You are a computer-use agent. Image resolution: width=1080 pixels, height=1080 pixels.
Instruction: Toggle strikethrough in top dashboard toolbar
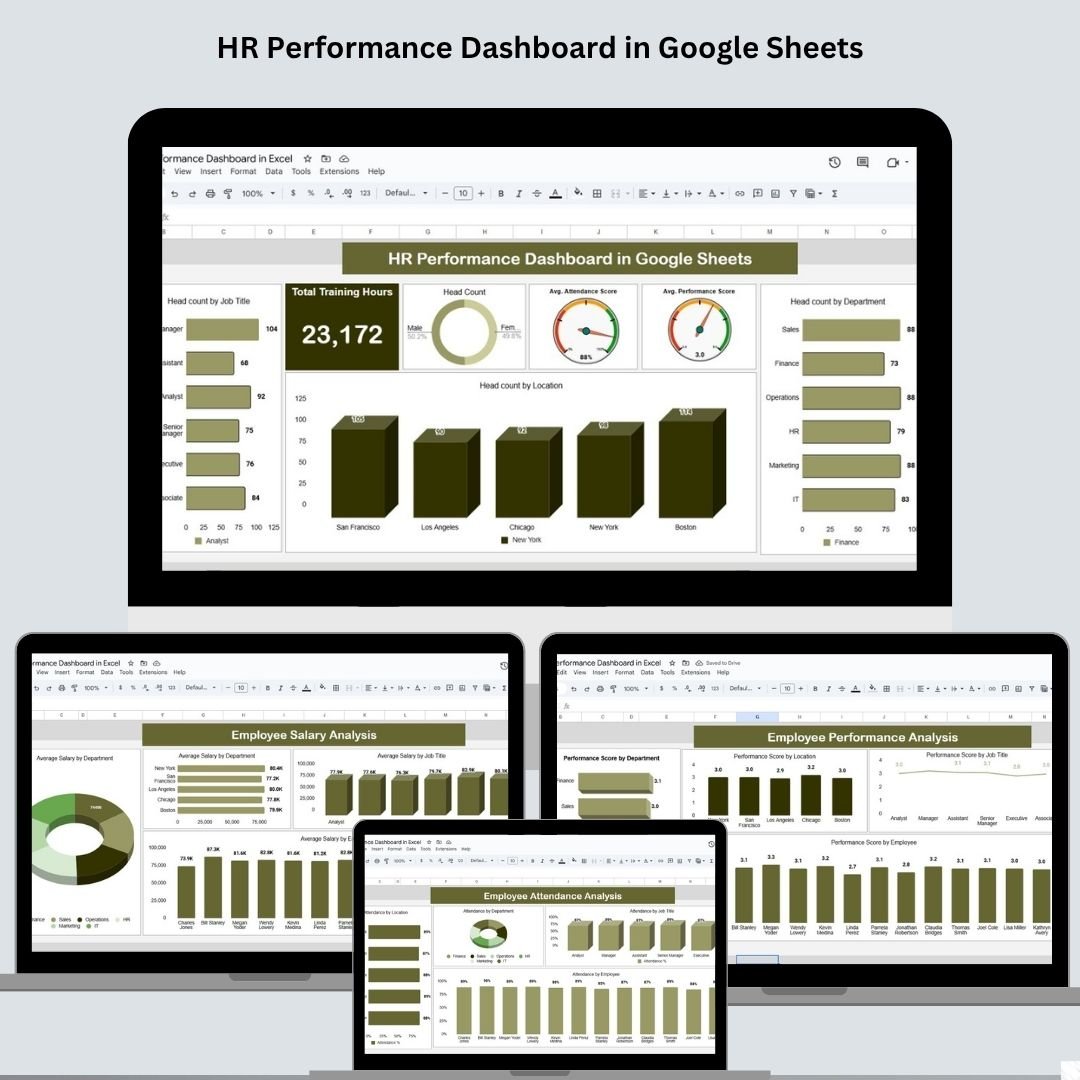pyautogui.click(x=537, y=194)
